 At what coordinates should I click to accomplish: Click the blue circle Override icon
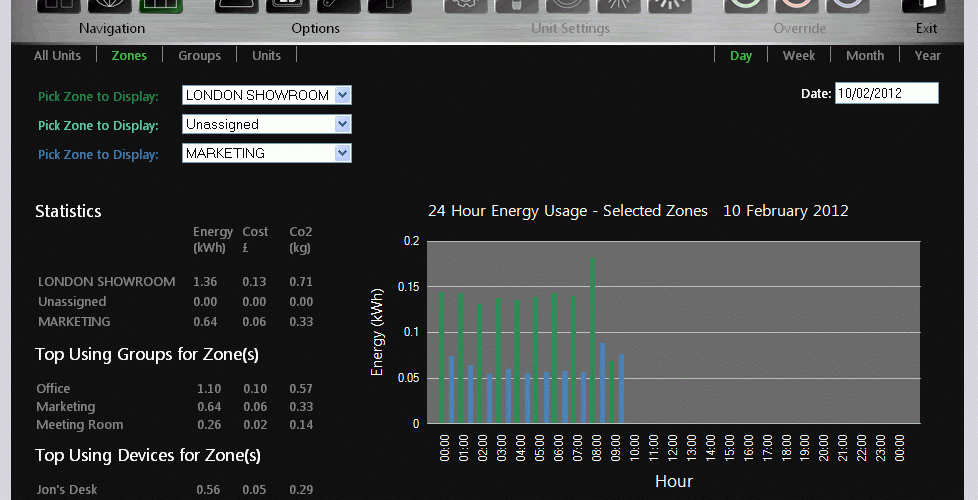848,6
